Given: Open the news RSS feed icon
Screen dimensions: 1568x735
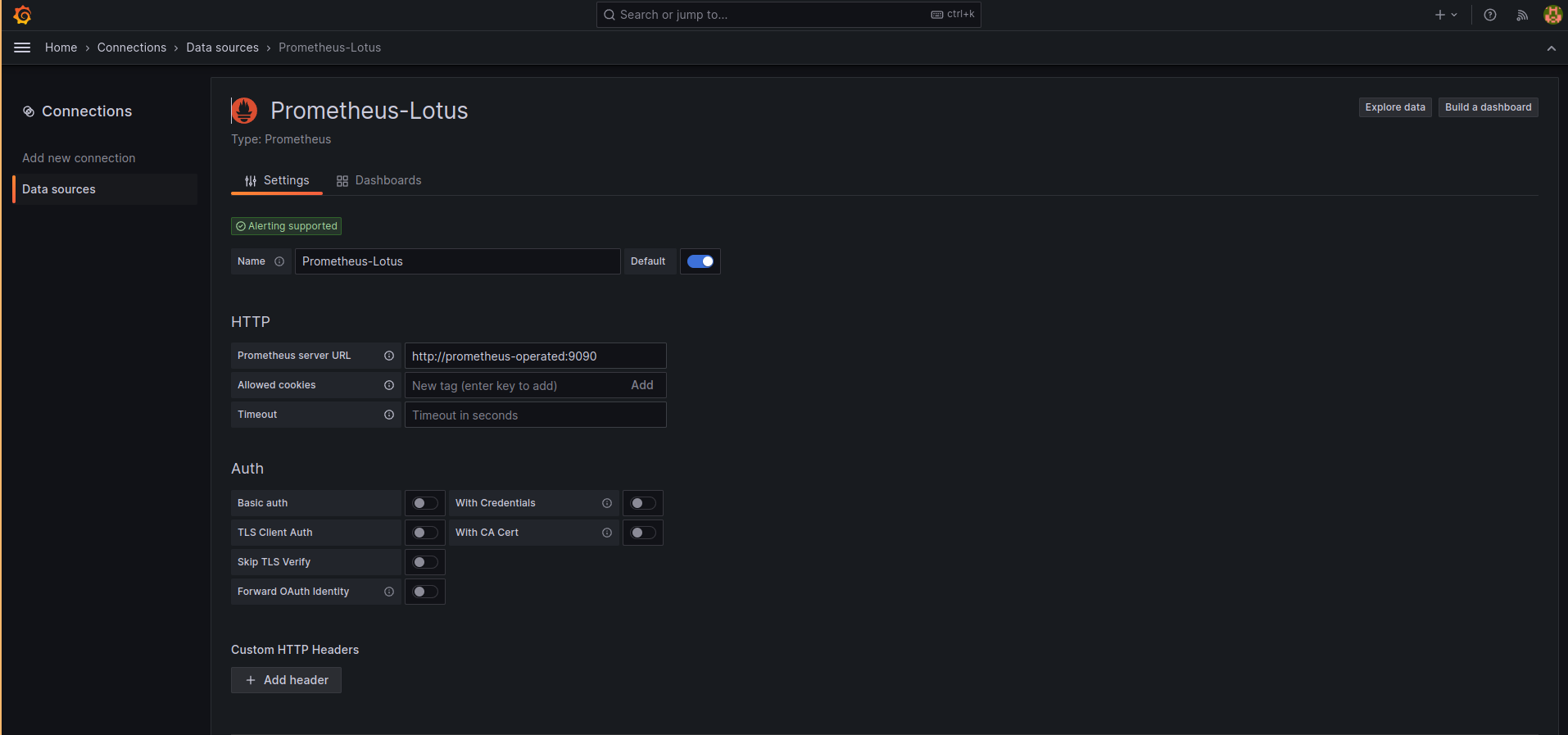Looking at the screenshot, I should [x=1521, y=15].
